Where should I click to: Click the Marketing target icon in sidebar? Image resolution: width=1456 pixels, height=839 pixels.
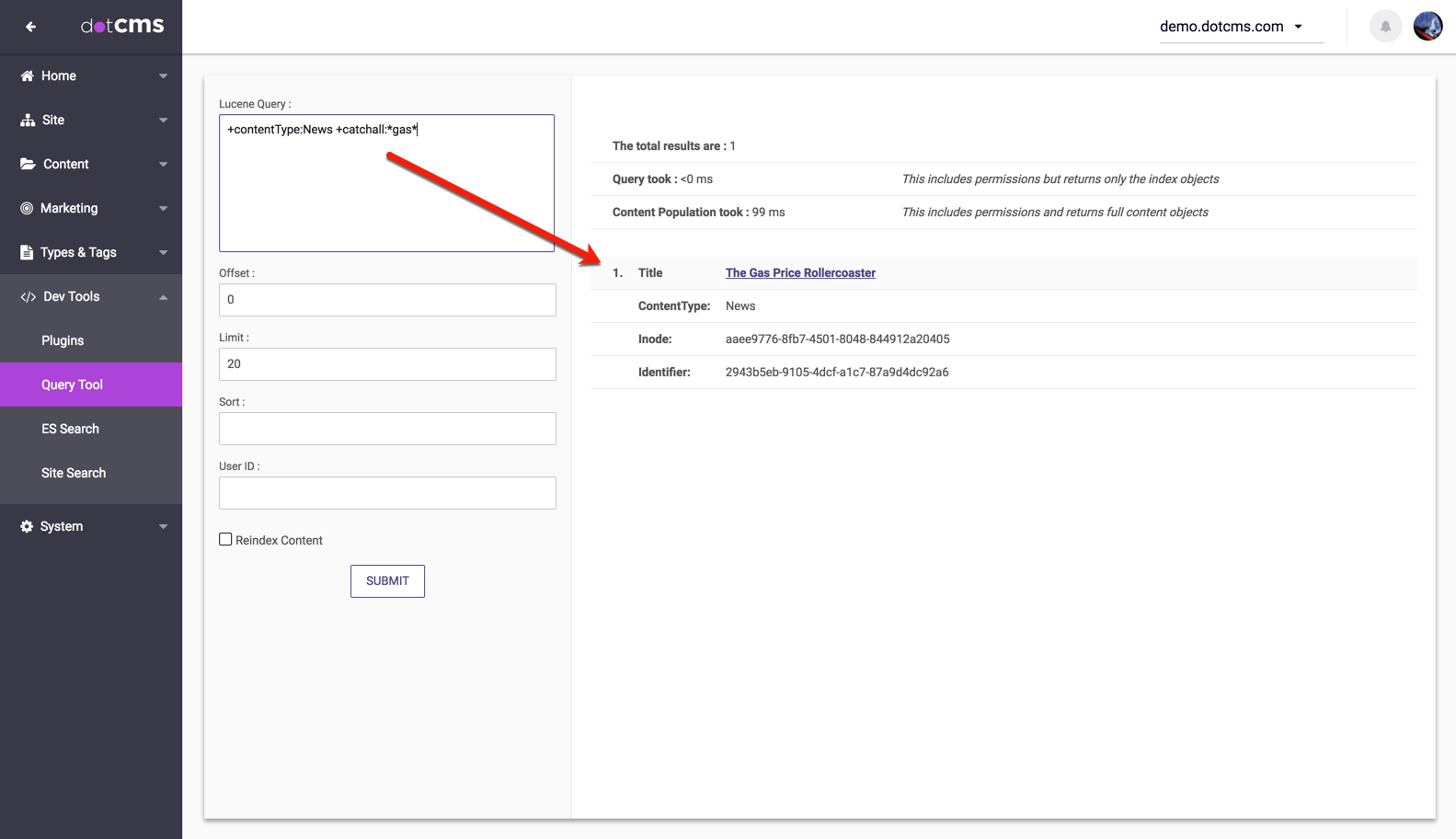click(x=27, y=209)
